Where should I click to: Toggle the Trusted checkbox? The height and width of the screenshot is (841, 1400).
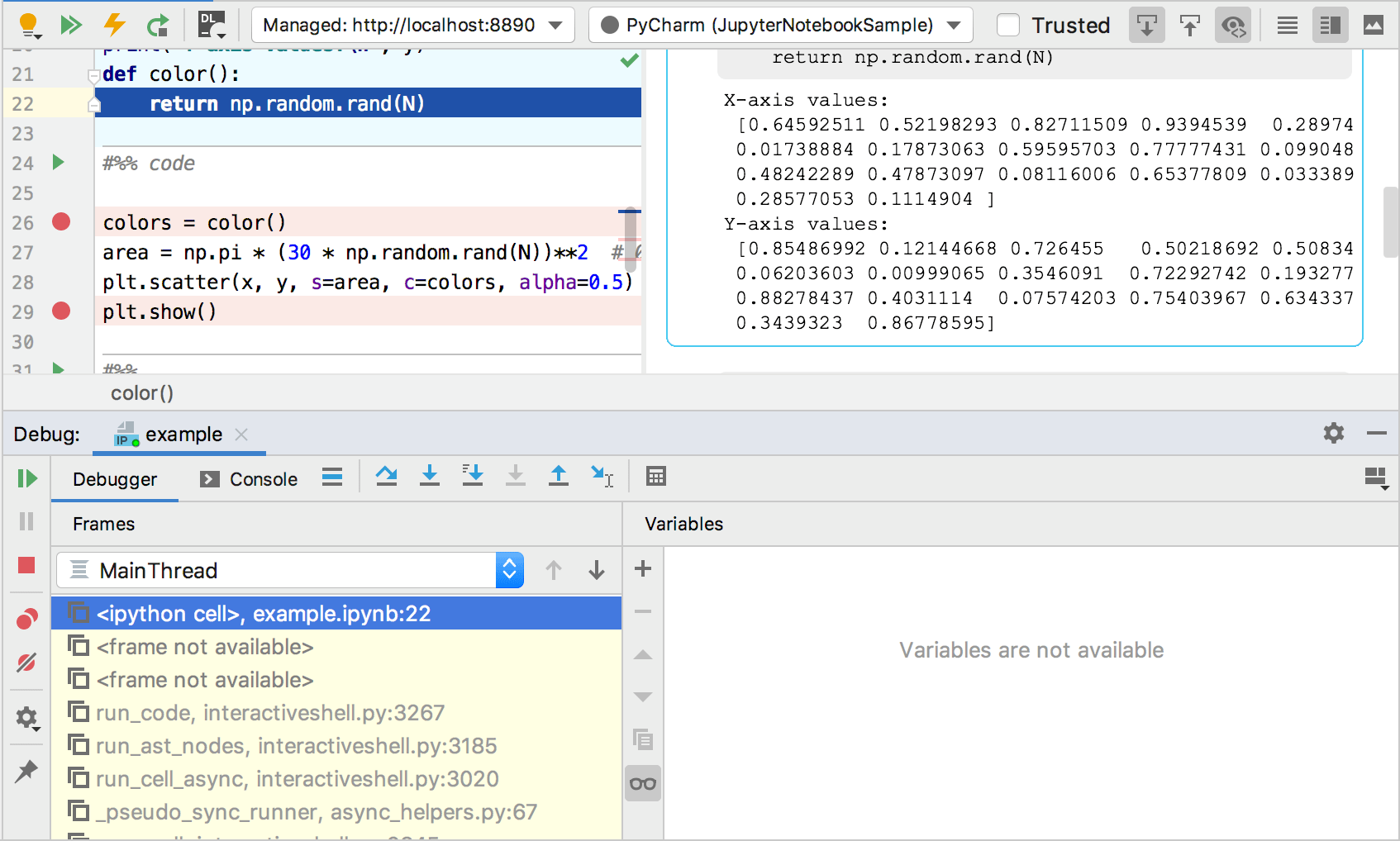[x=1008, y=25]
